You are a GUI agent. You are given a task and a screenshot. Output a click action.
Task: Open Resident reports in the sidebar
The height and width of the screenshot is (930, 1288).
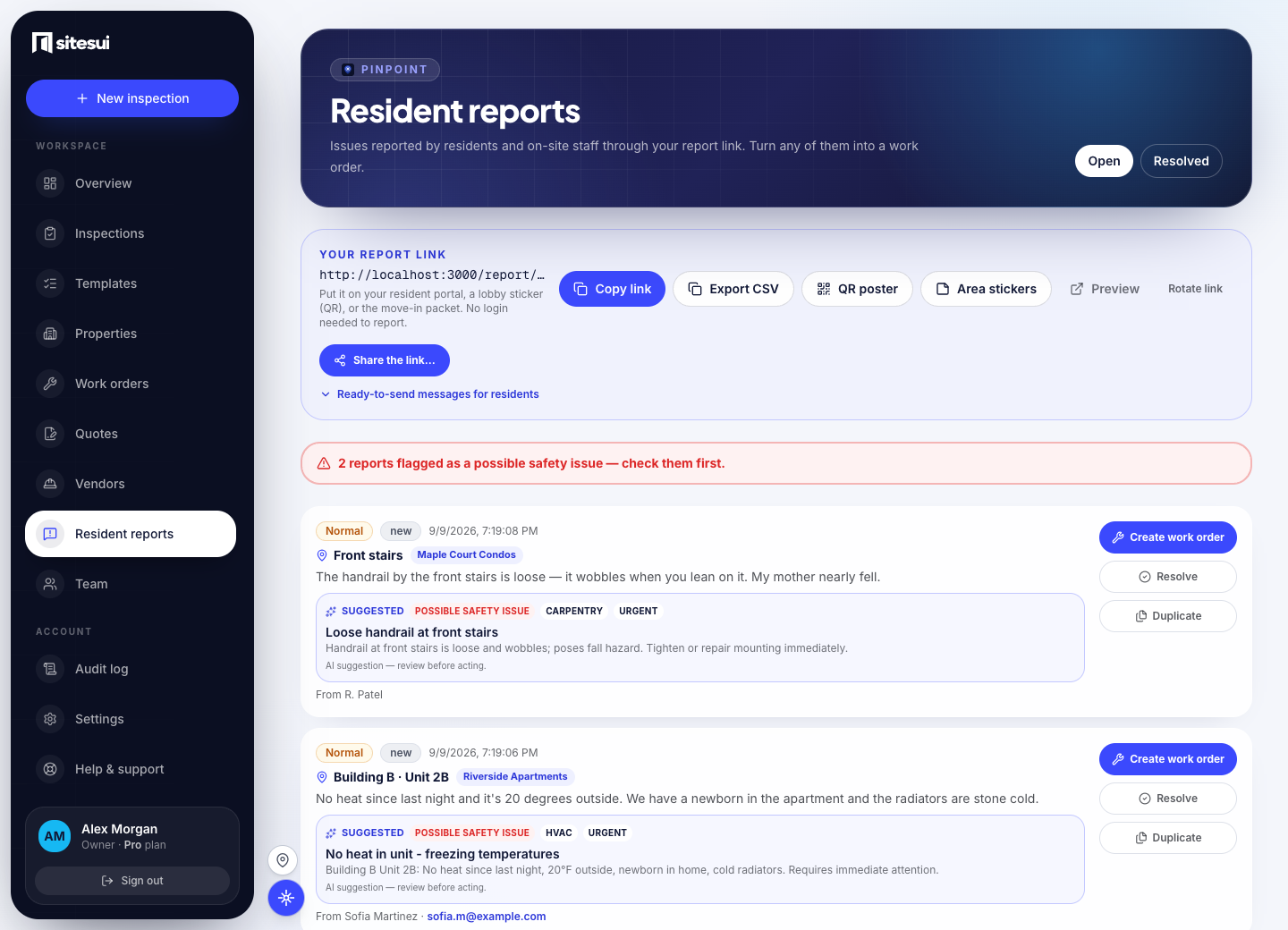coord(131,534)
